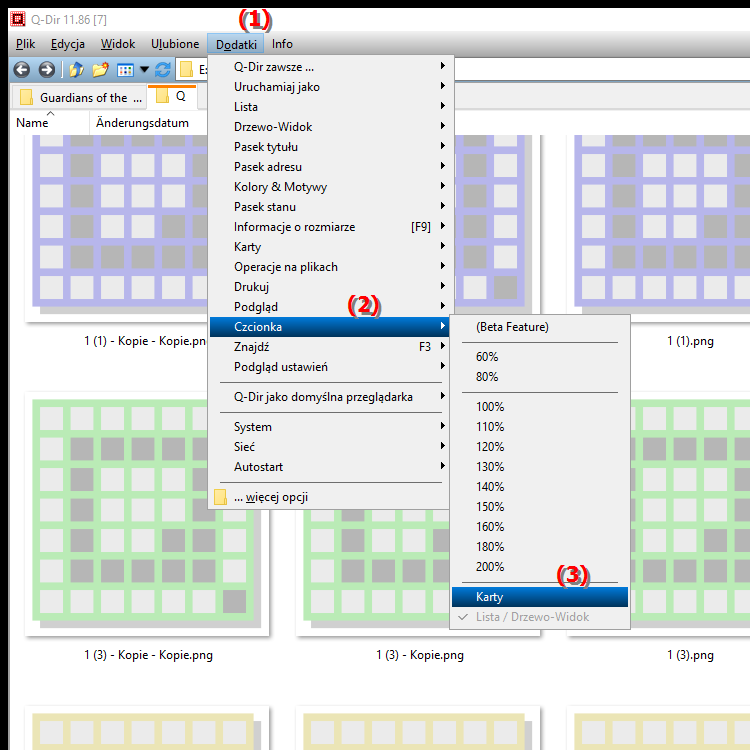Open the Karty entry in the Dodatki menu

pyautogui.click(x=329, y=247)
